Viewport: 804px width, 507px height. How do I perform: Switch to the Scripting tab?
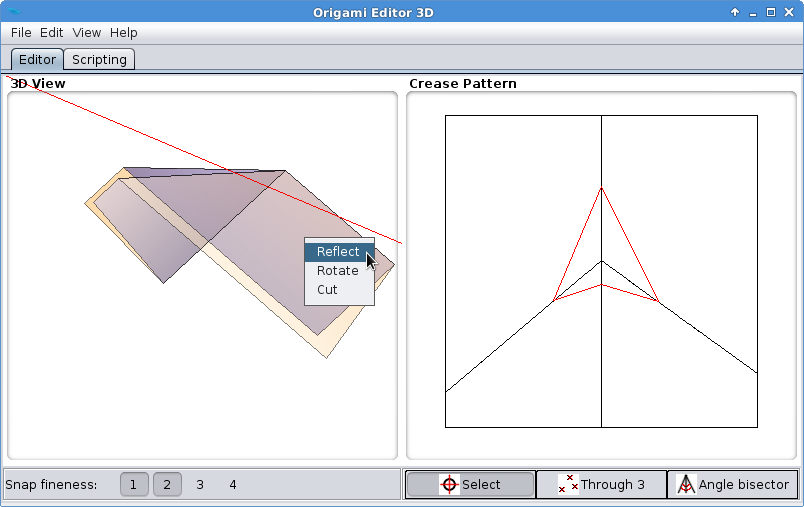coord(100,59)
